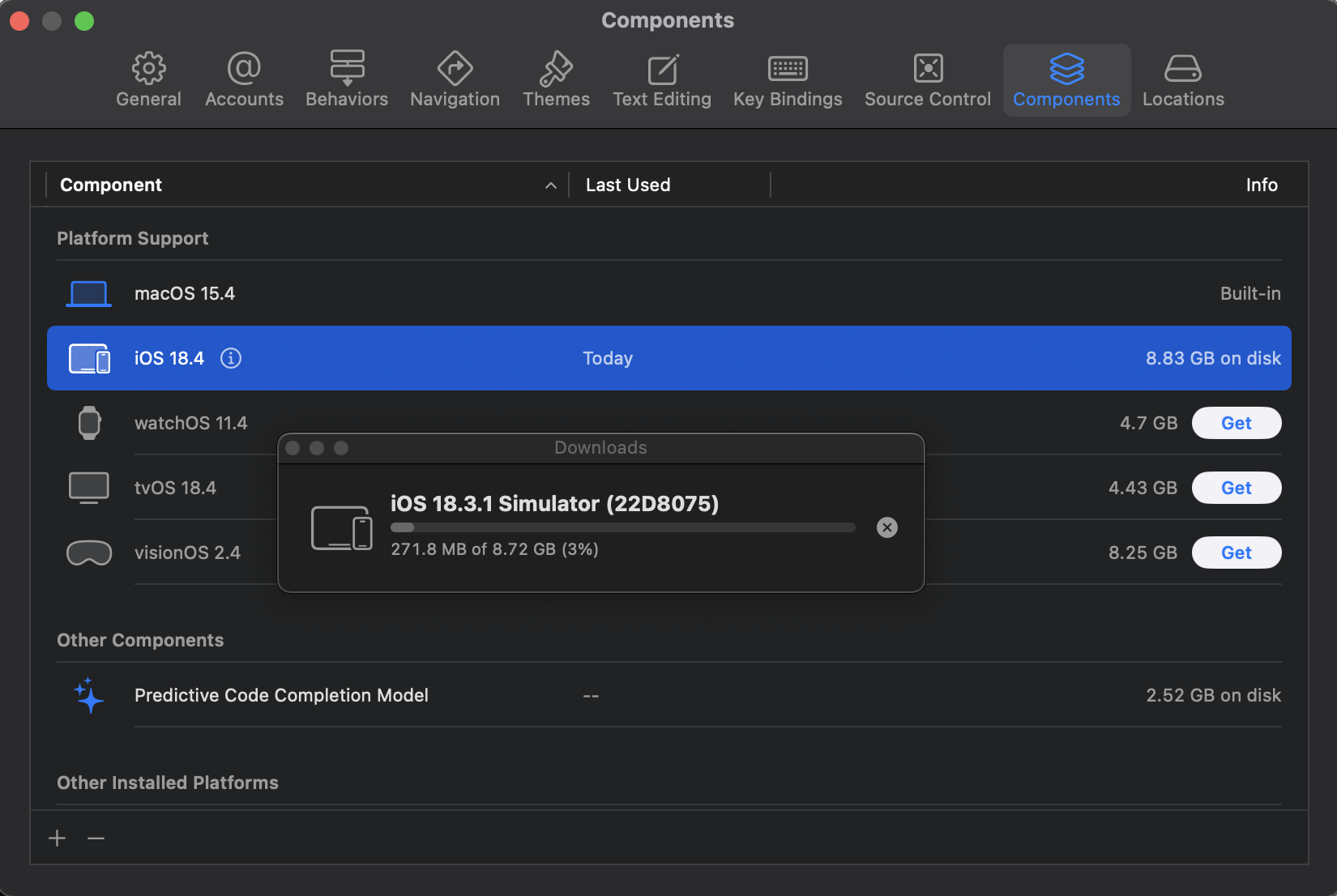Click the simulator device icon in Downloads

(342, 527)
